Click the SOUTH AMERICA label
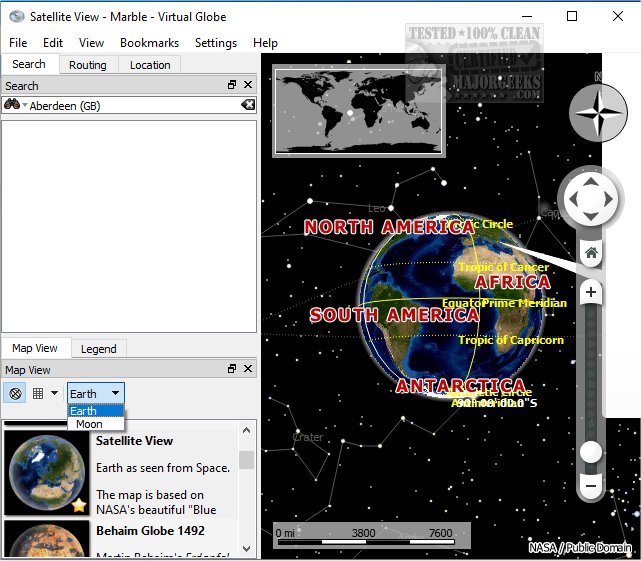This screenshot has height=561, width=641. 394,315
